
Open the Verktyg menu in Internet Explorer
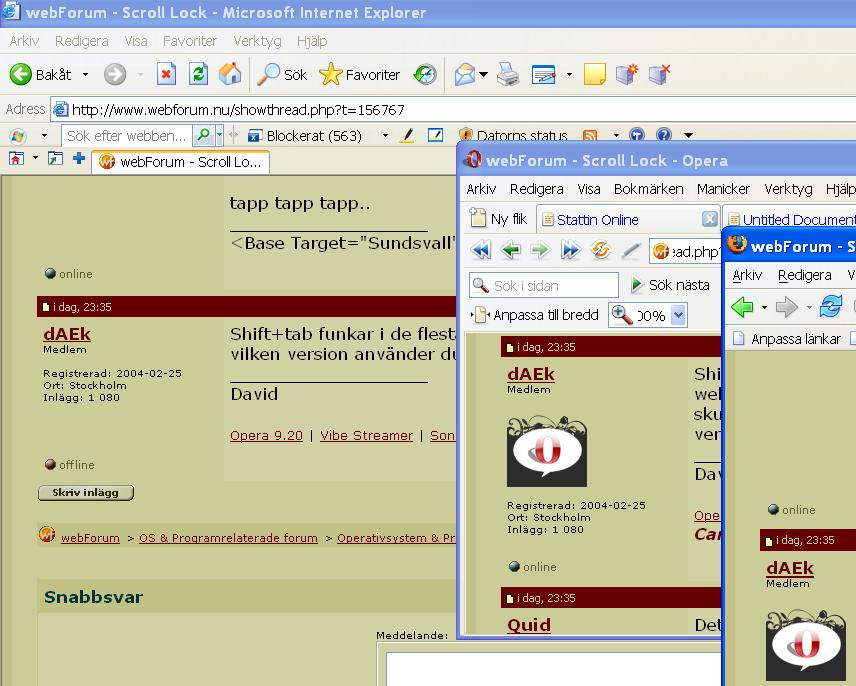pos(257,41)
